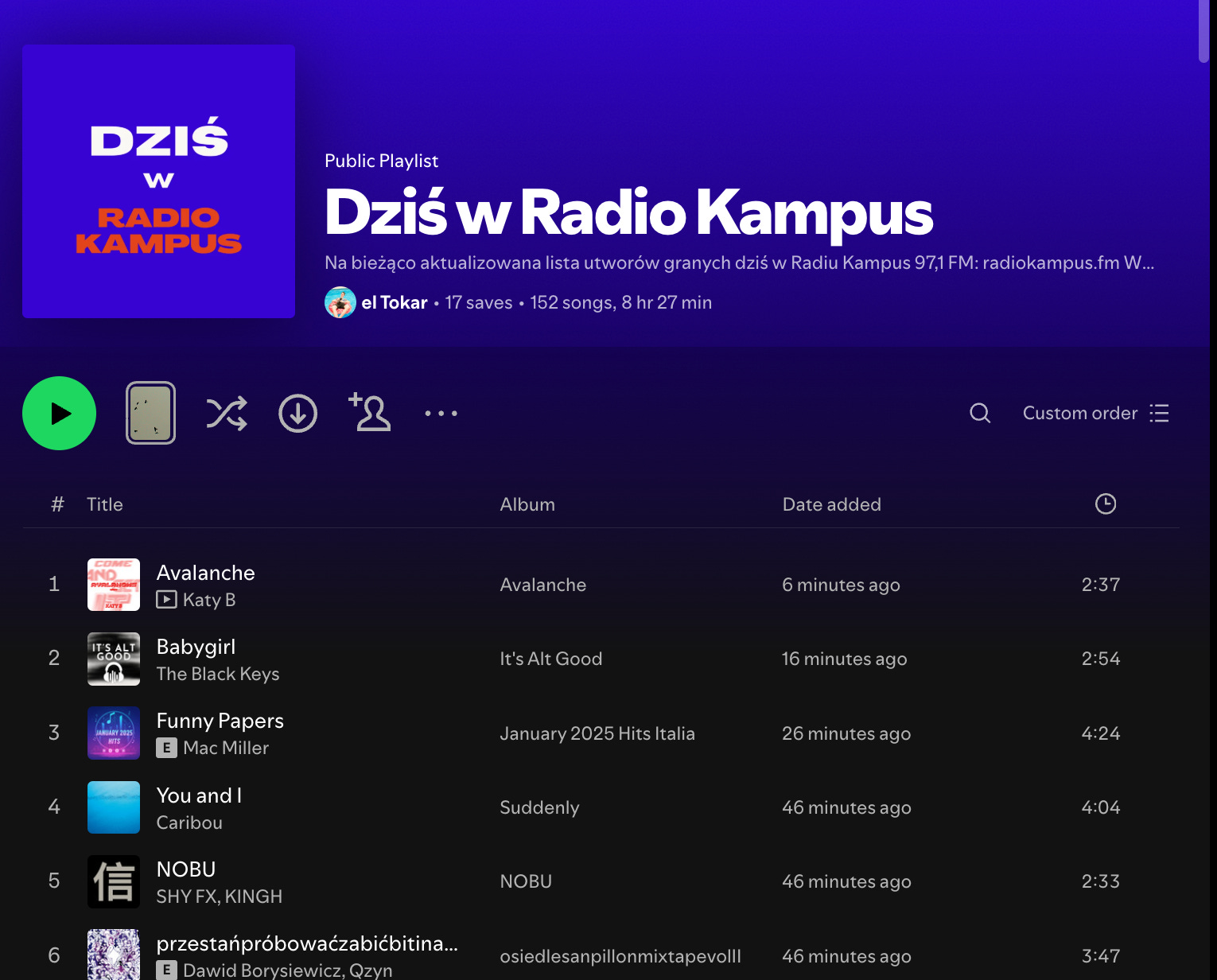Screen dimensions: 1217x980
Task: Click the 152 songs, 8 hr 27 min text
Action: point(621,302)
